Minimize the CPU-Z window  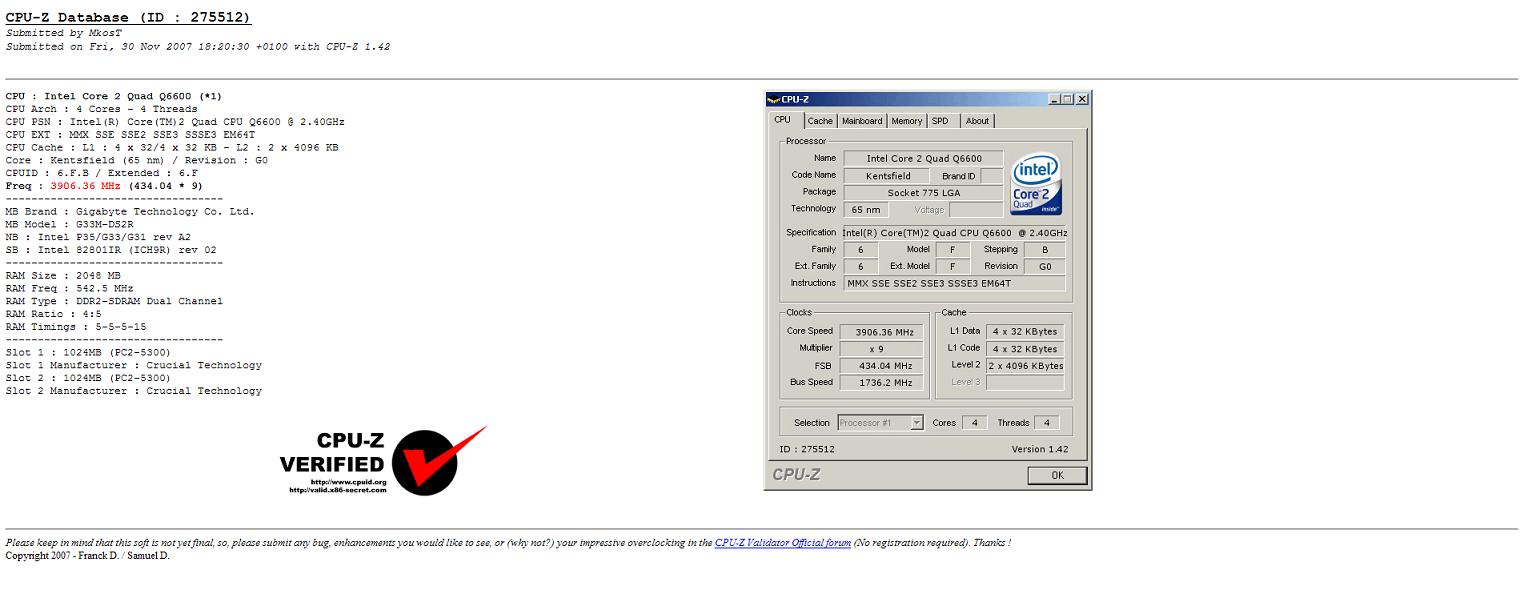1055,99
